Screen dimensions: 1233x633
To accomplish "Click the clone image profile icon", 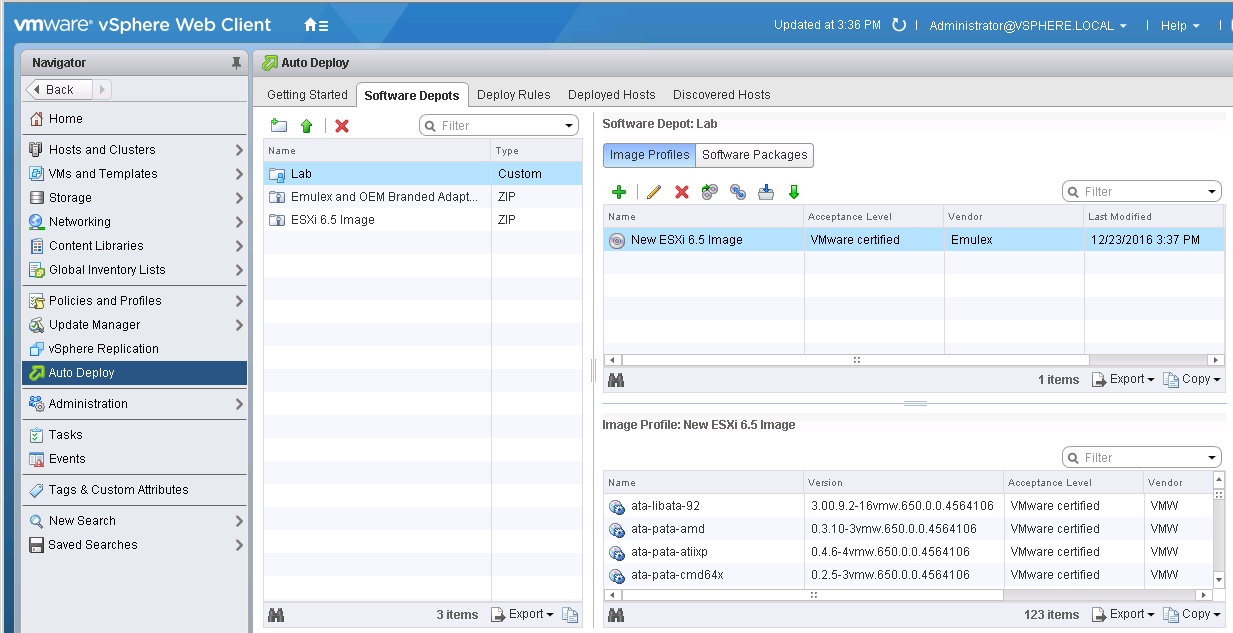I will click(710, 192).
